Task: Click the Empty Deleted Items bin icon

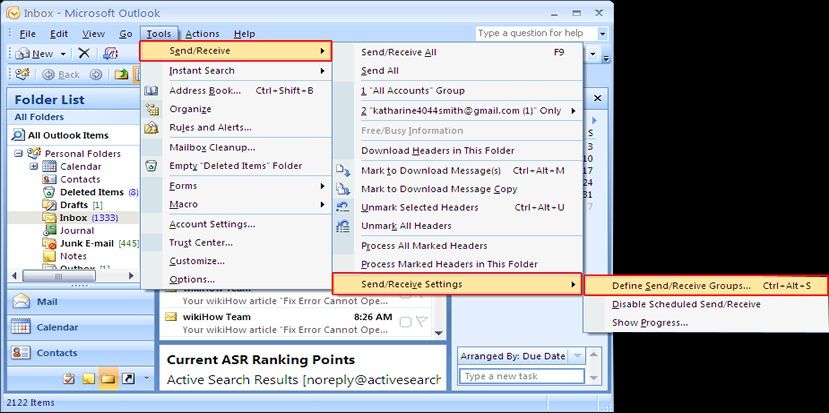Action: [152, 166]
